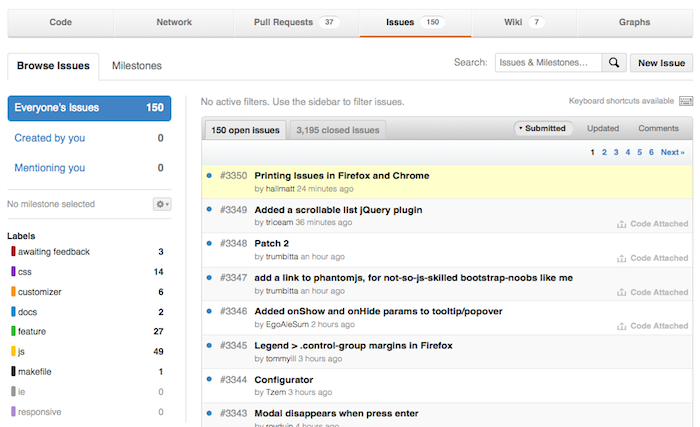Sort issues by Comments
This screenshot has width=700, height=427.
coord(658,128)
